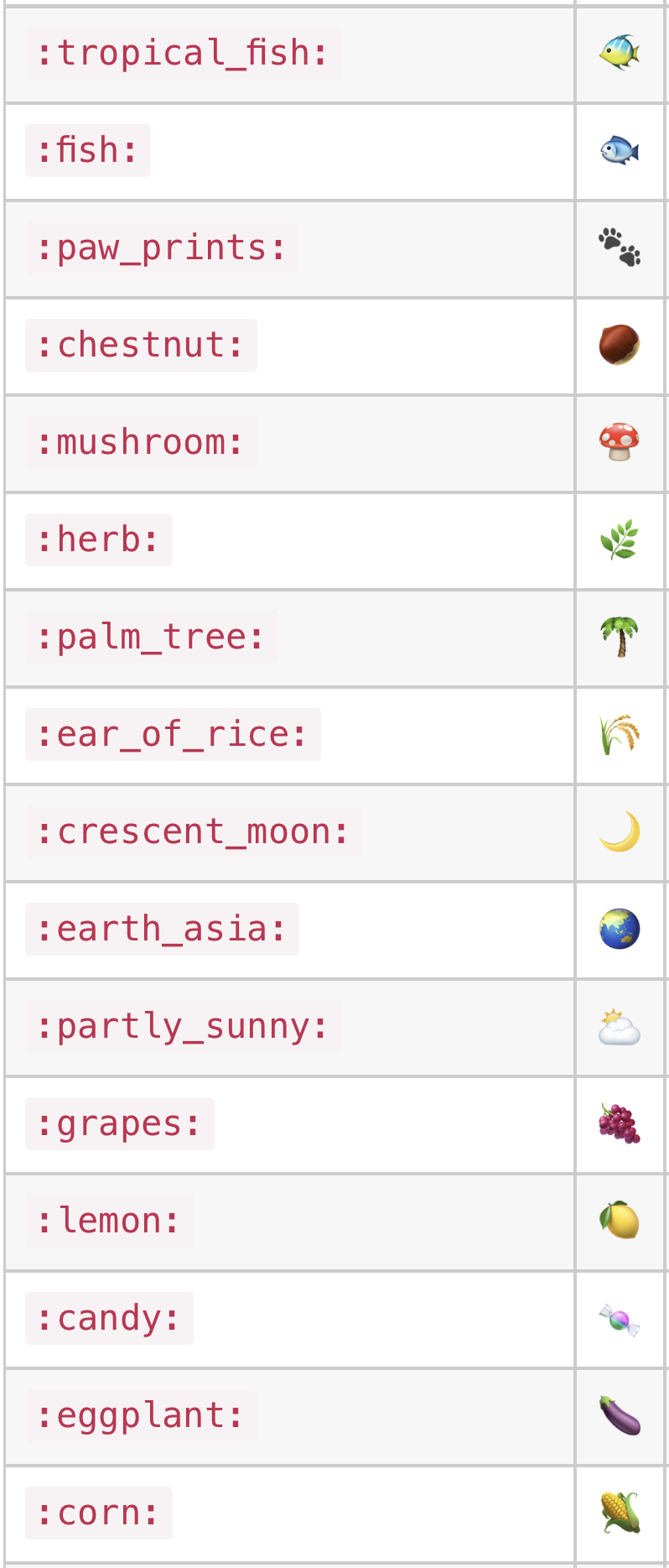Click the grapes emoji icon

click(620, 1123)
